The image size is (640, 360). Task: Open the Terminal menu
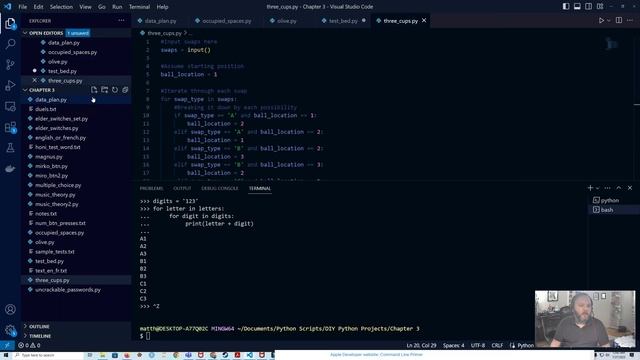coord(139,7)
